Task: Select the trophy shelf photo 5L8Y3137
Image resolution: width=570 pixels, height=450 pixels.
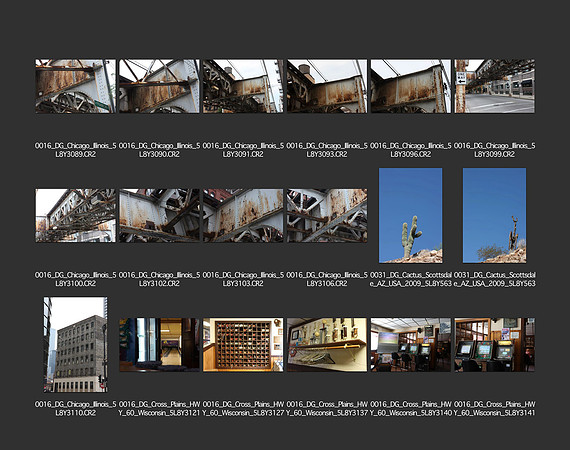Action: (327, 345)
